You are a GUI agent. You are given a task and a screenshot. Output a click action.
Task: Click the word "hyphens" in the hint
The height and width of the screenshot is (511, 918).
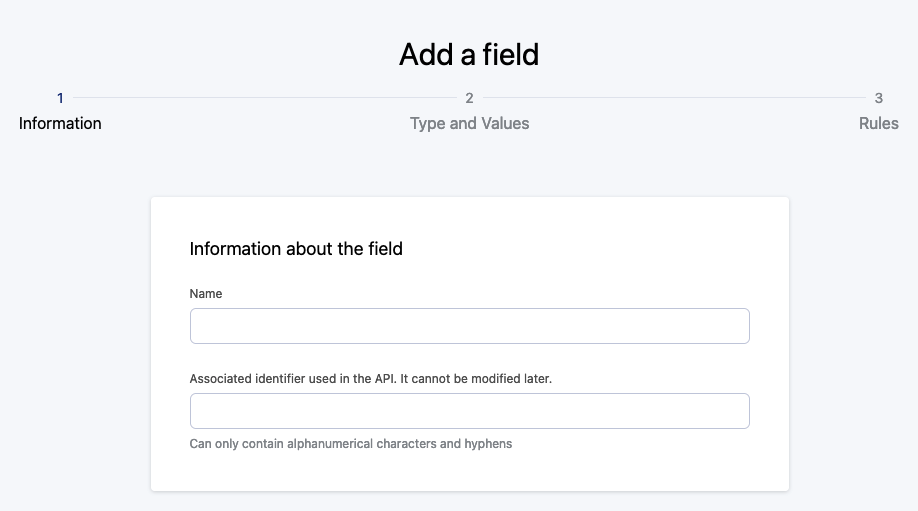pos(488,443)
